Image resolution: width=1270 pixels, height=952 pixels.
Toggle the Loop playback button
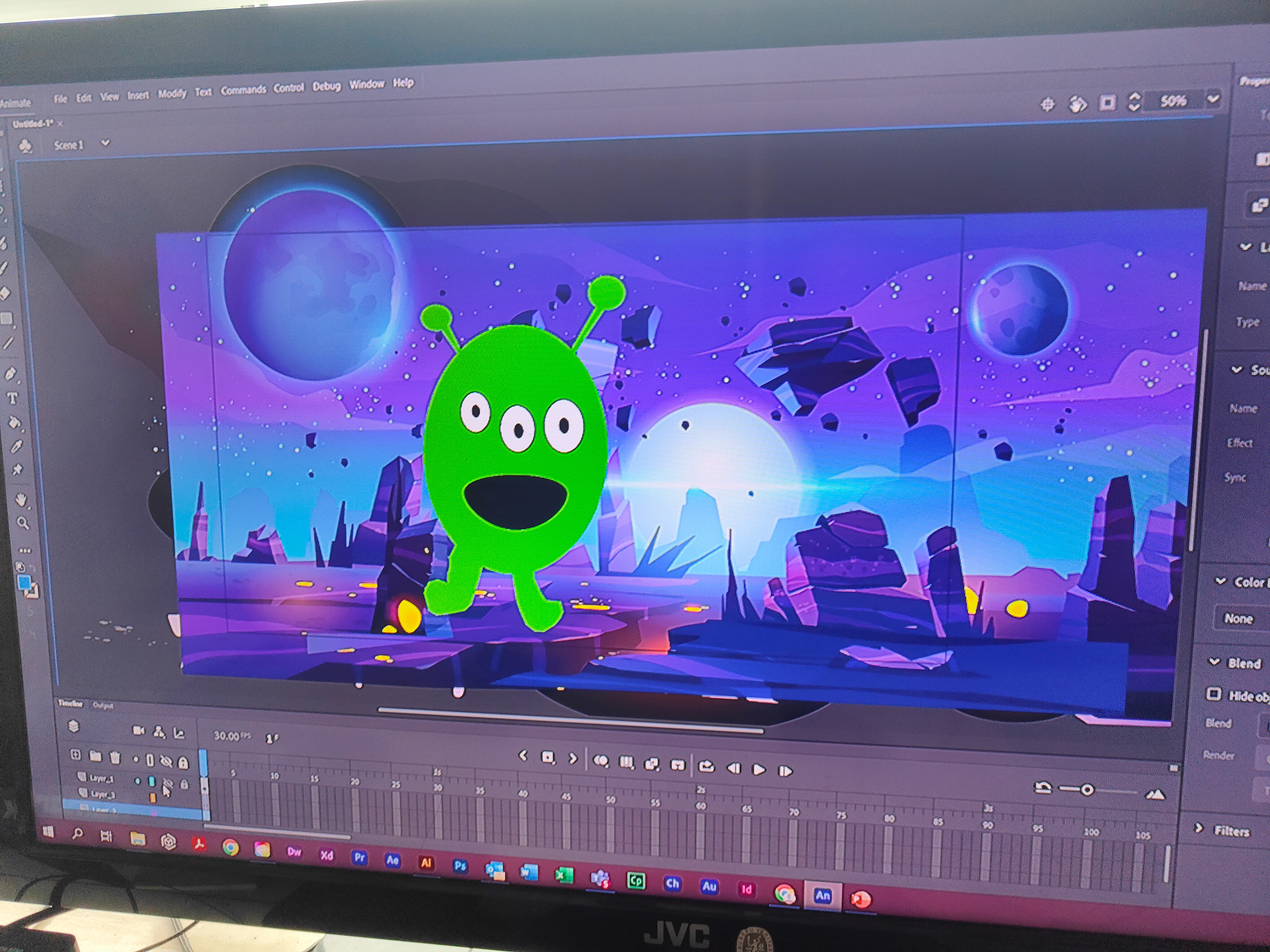click(706, 766)
